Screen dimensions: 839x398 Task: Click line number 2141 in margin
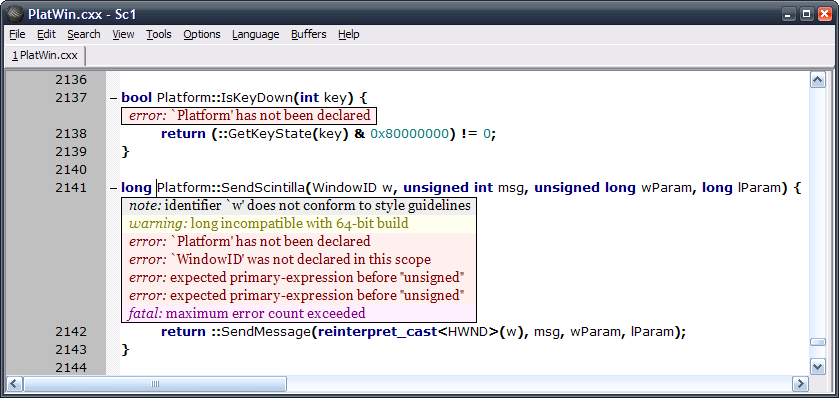coord(71,188)
